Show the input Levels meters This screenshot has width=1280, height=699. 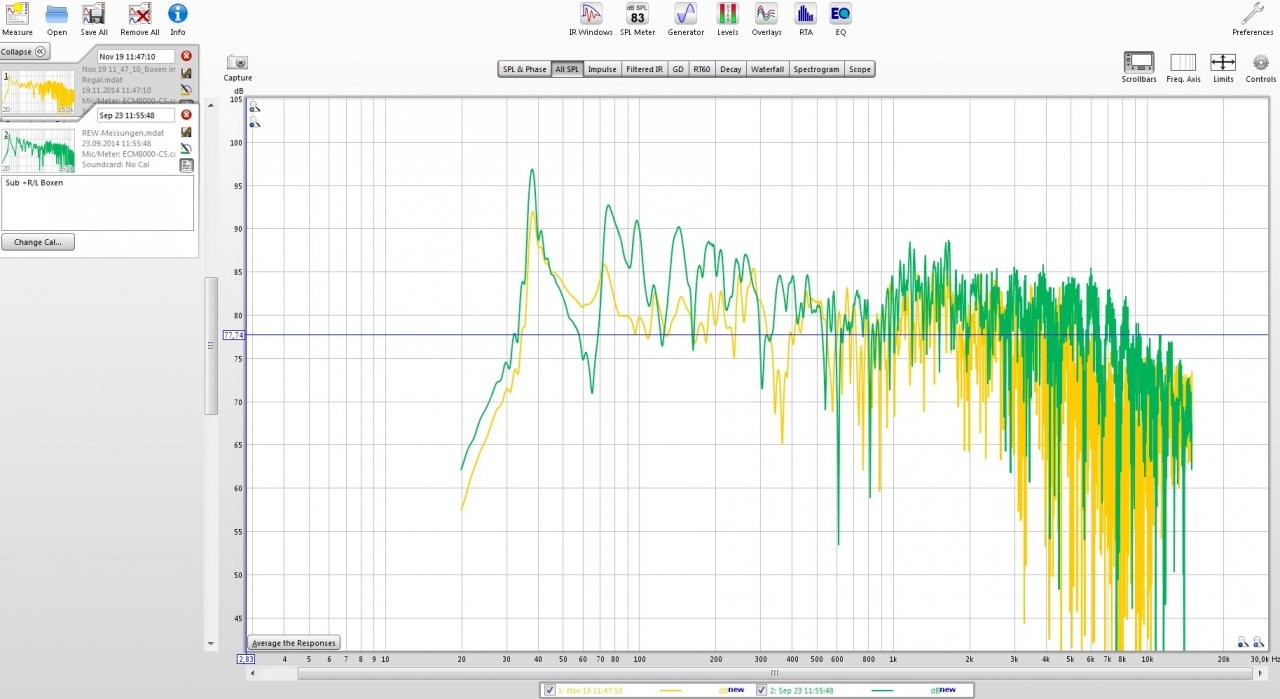pos(728,18)
